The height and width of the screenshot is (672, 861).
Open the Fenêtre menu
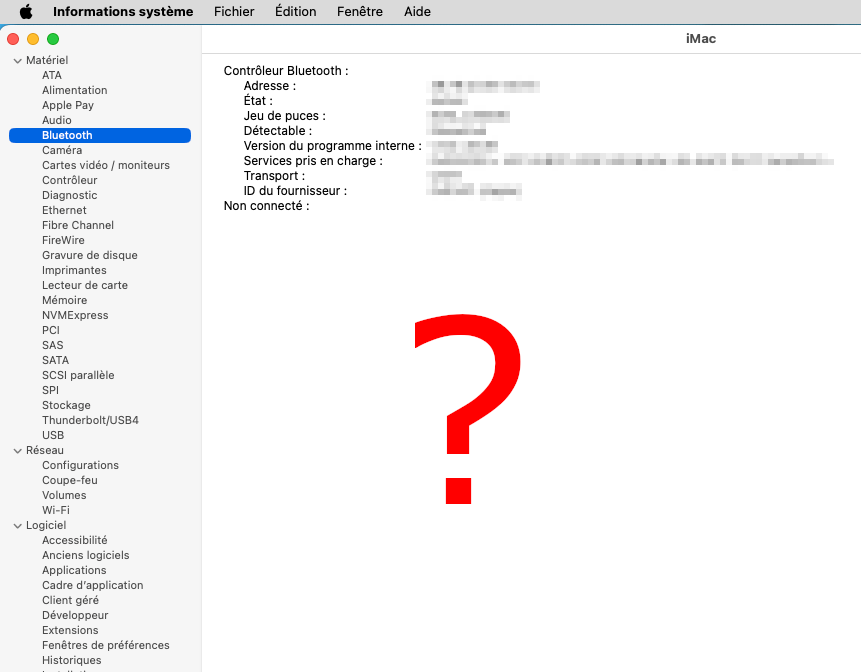coord(360,12)
